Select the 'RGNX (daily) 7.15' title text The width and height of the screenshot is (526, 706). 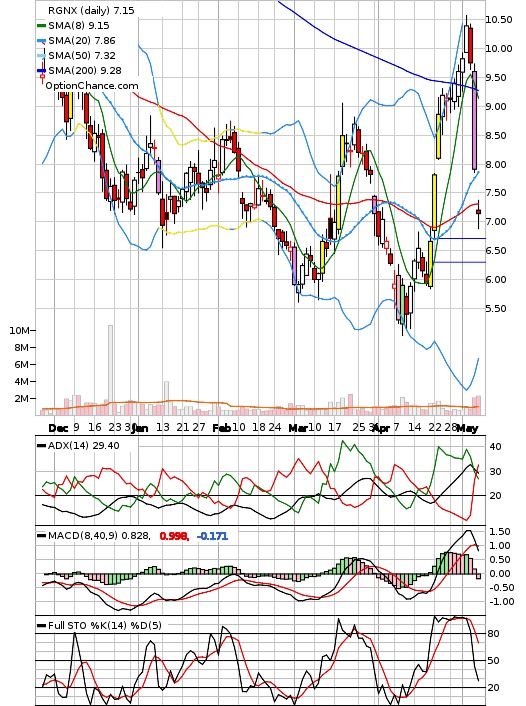(x=91, y=10)
